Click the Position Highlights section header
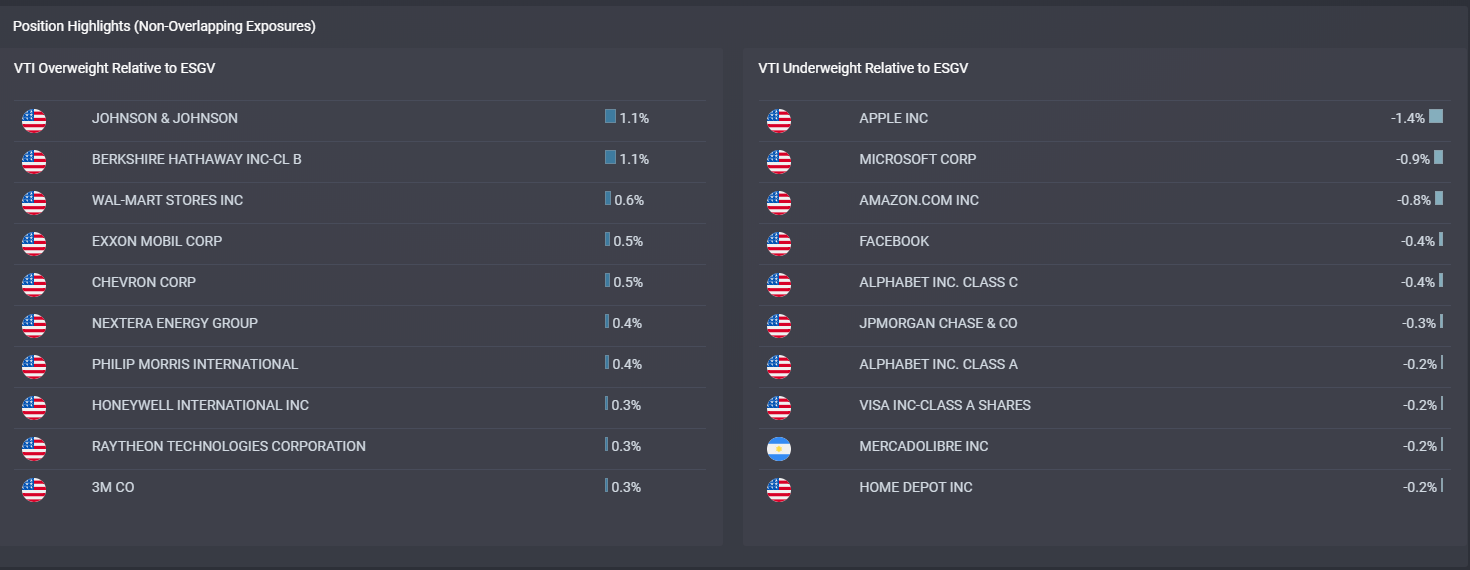This screenshot has height=570, width=1470. point(164,26)
